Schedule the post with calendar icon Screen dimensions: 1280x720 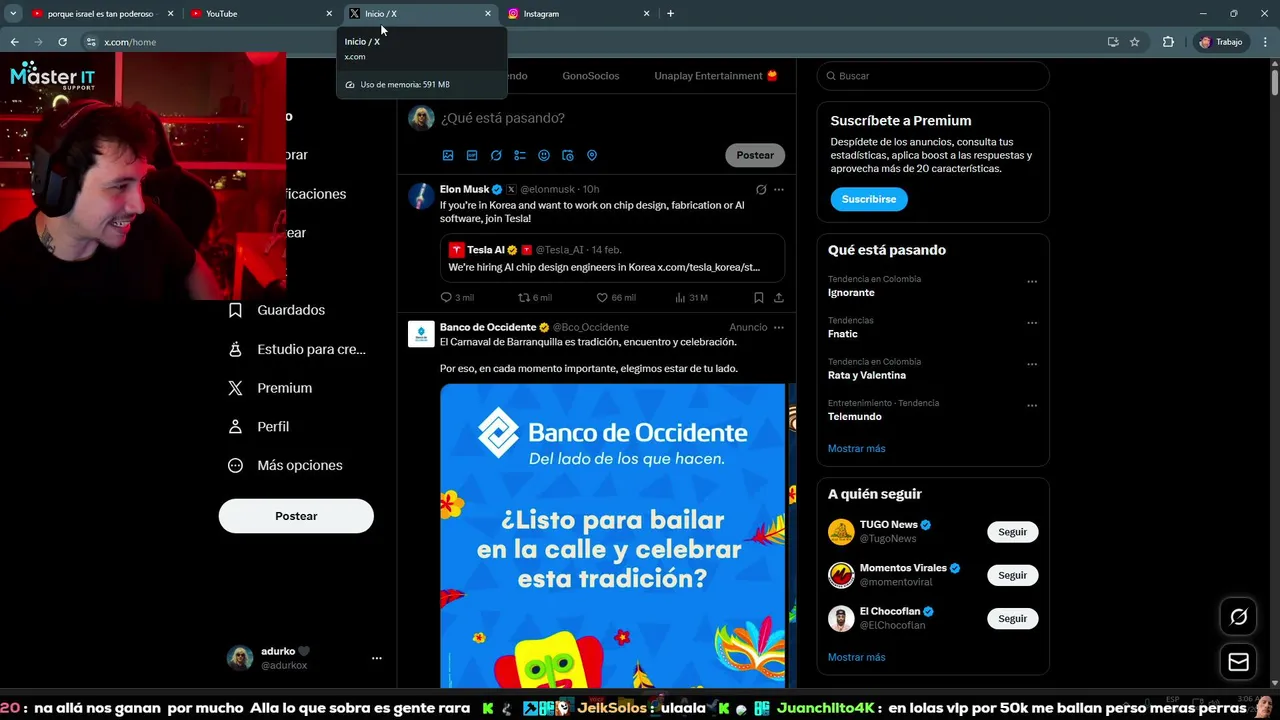coord(568,156)
